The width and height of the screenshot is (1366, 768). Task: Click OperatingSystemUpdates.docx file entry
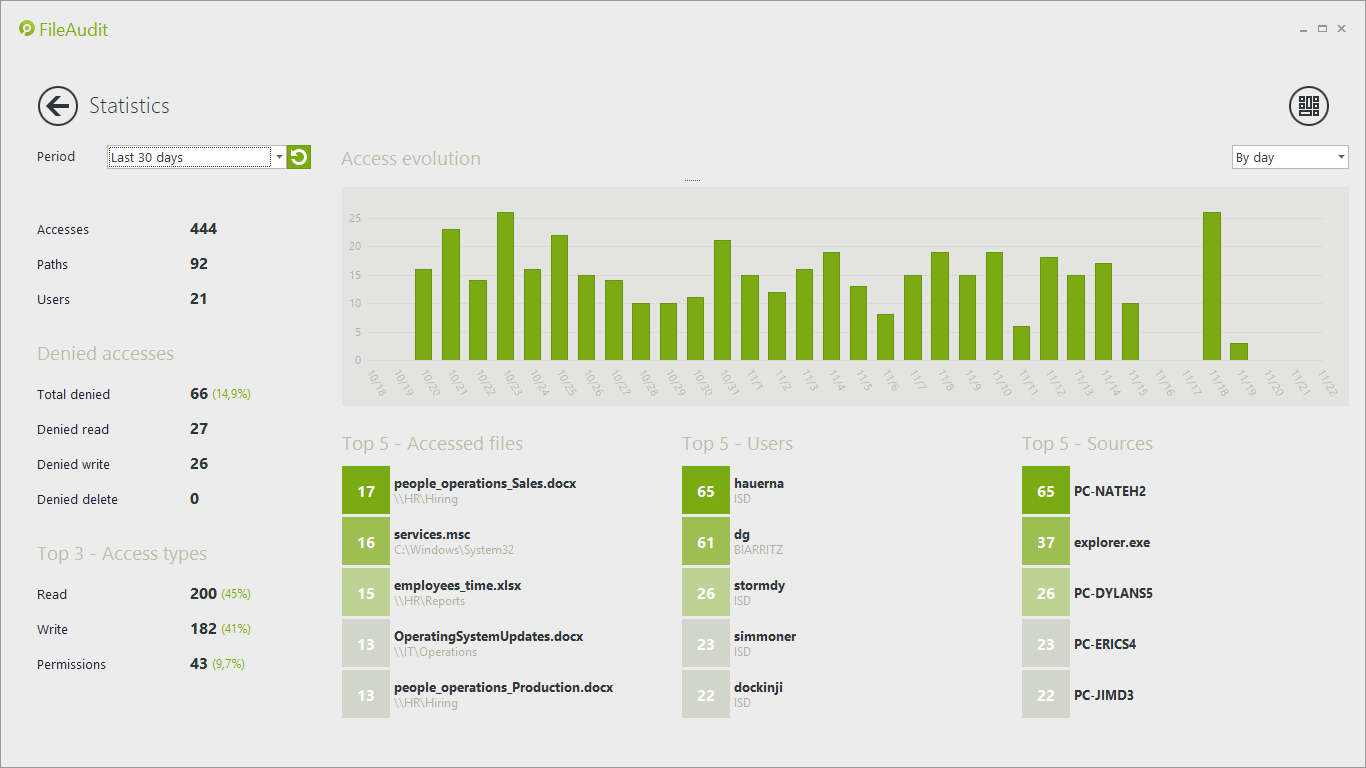[x=488, y=637]
